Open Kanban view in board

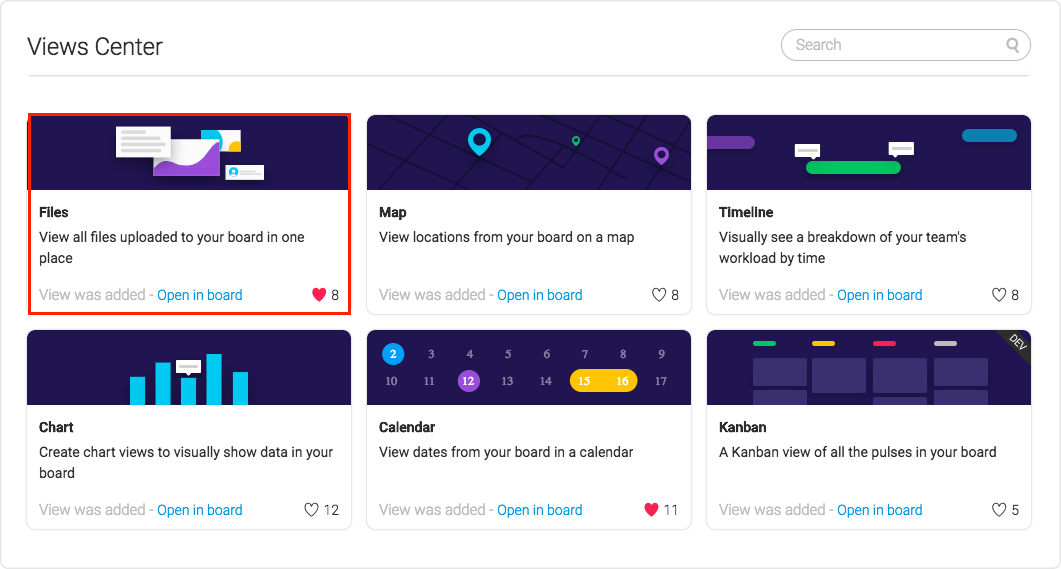880,510
